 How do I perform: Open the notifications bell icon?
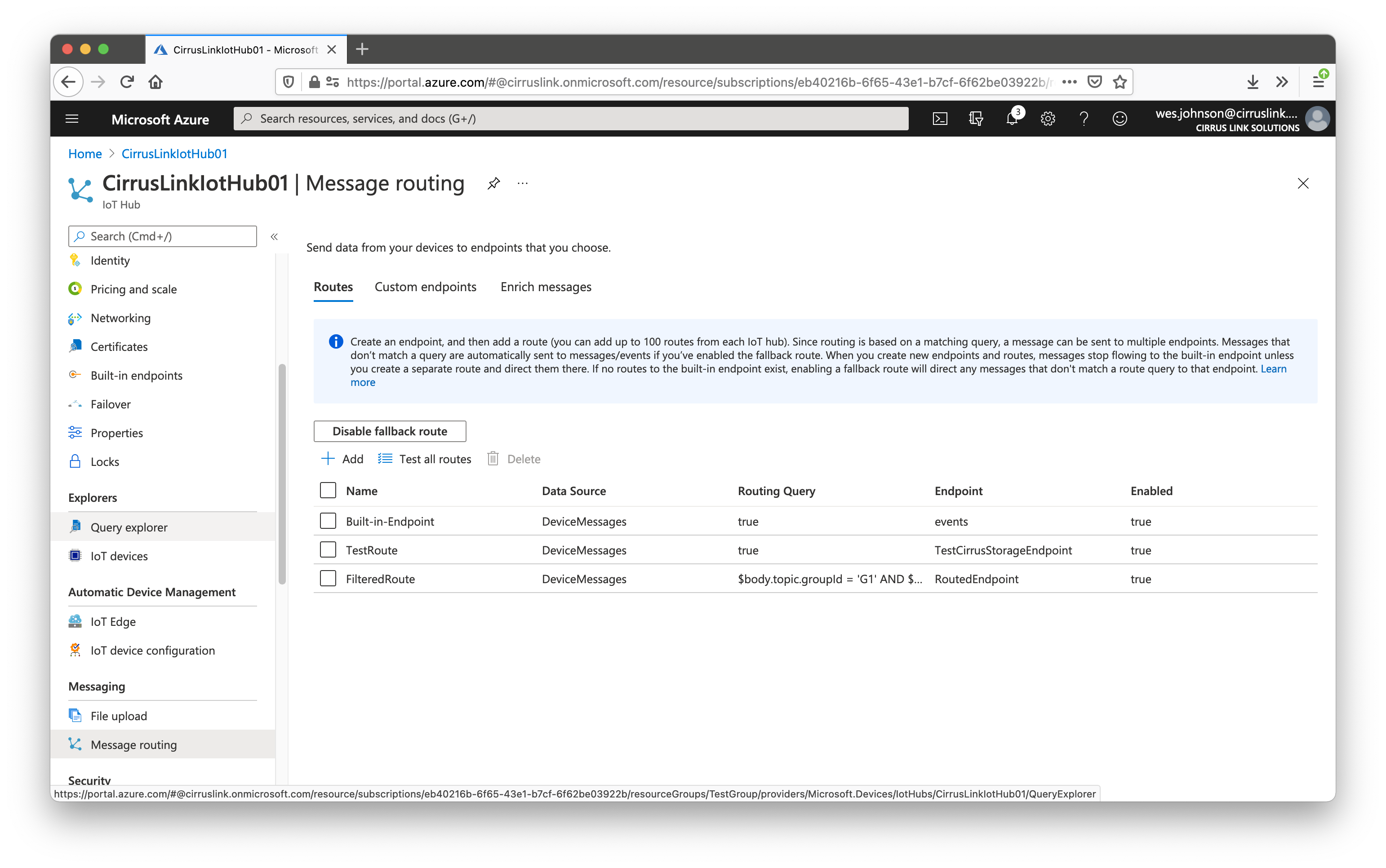click(1012, 119)
